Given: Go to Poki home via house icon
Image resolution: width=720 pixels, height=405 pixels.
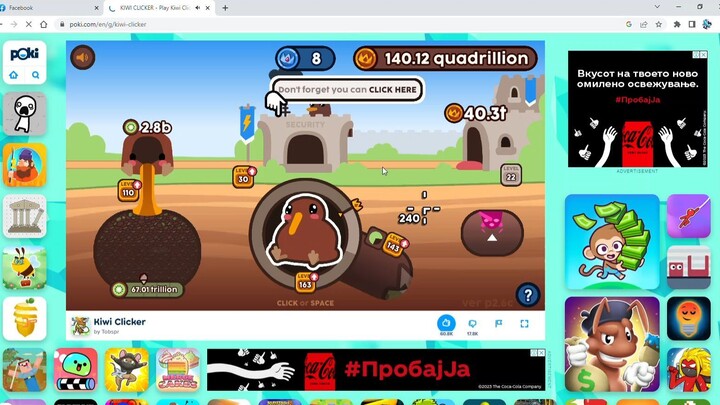Looking at the screenshot, I should [x=14, y=75].
